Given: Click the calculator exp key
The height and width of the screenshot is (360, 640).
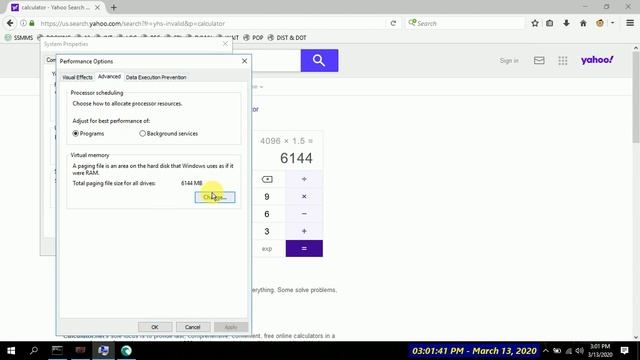Looking at the screenshot, I should (267, 249).
